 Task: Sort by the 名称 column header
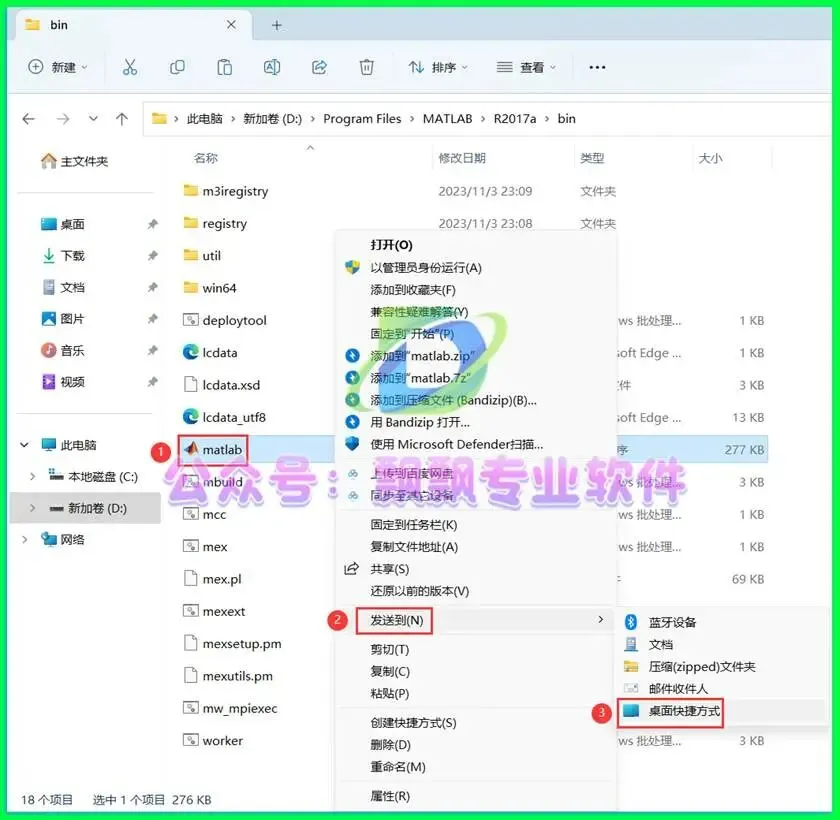206,158
